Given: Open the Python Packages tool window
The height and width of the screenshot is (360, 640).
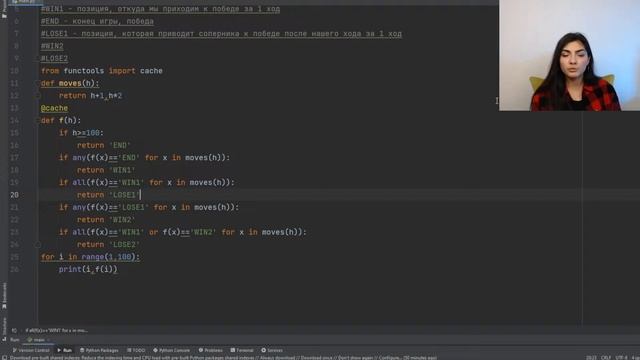Looking at the screenshot, I should pos(99,350).
